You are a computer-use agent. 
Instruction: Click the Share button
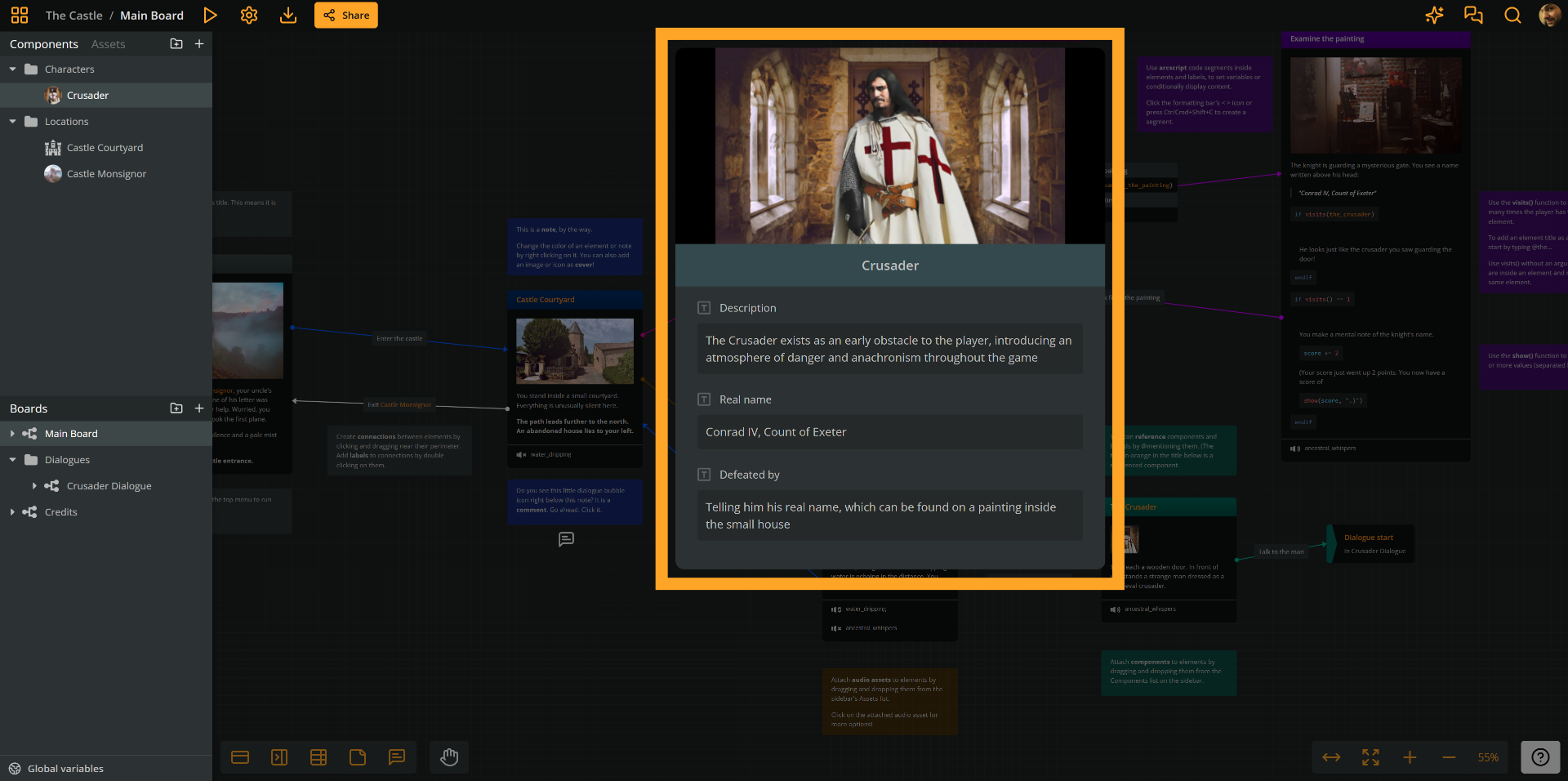pyautogui.click(x=346, y=16)
